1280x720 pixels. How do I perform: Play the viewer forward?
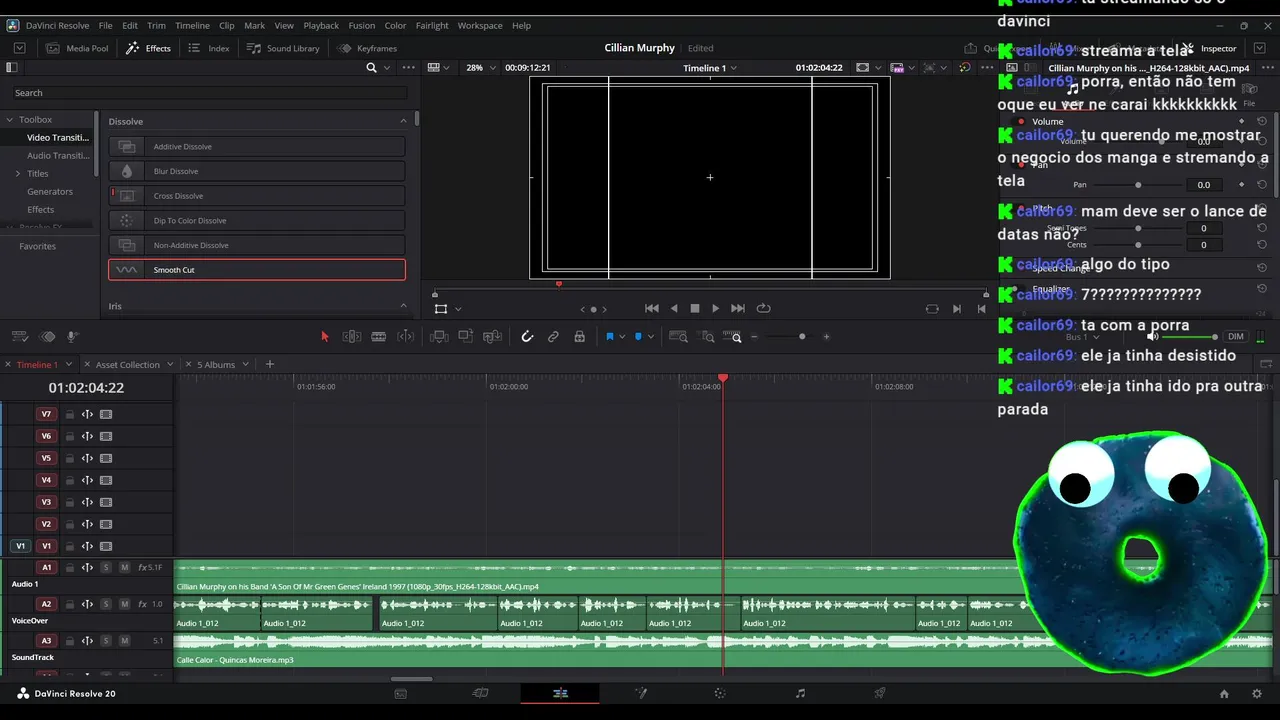715,309
